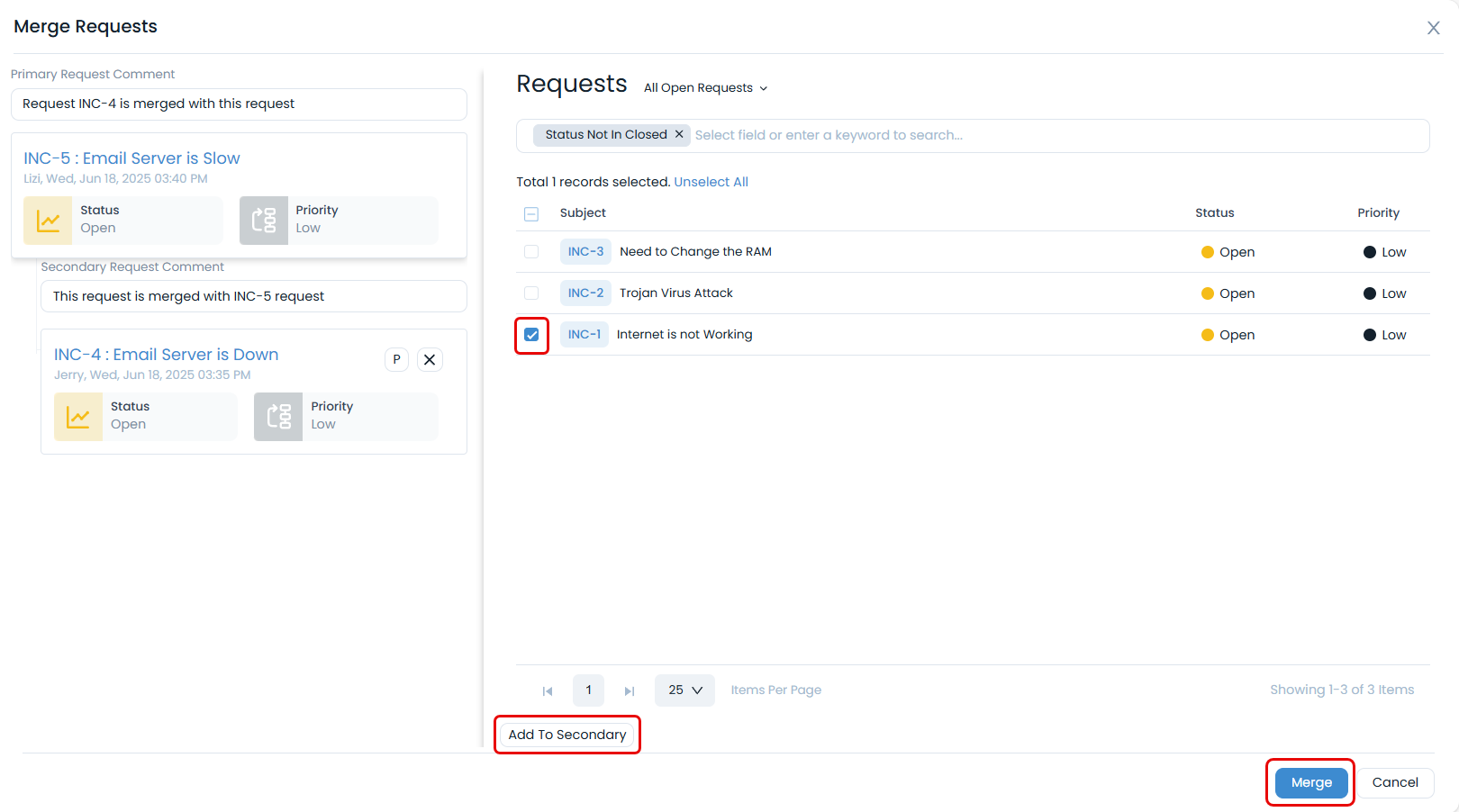Uncheck the selected INC-1 checkbox

coord(531,334)
